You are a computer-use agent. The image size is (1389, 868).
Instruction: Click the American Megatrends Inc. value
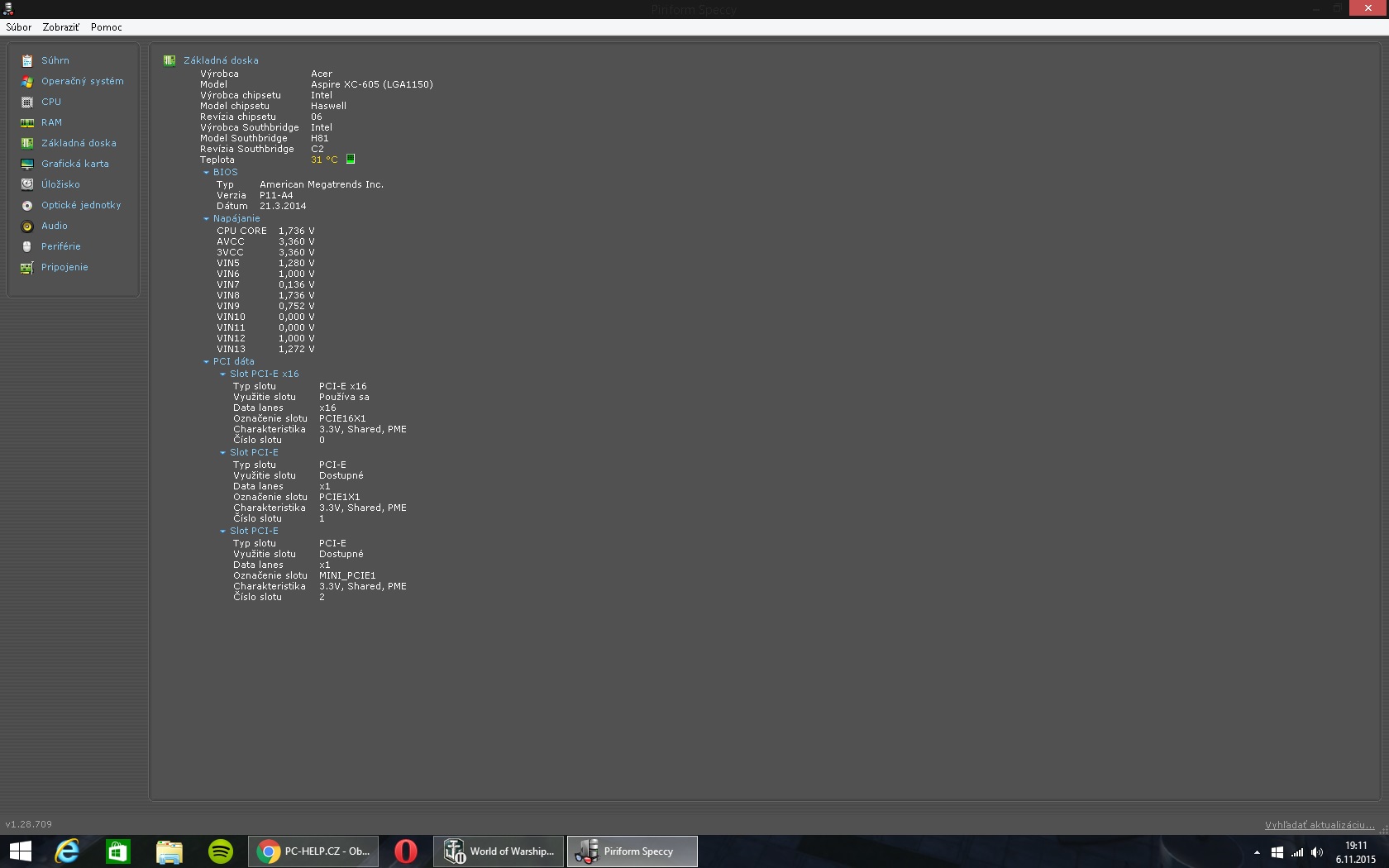322,184
